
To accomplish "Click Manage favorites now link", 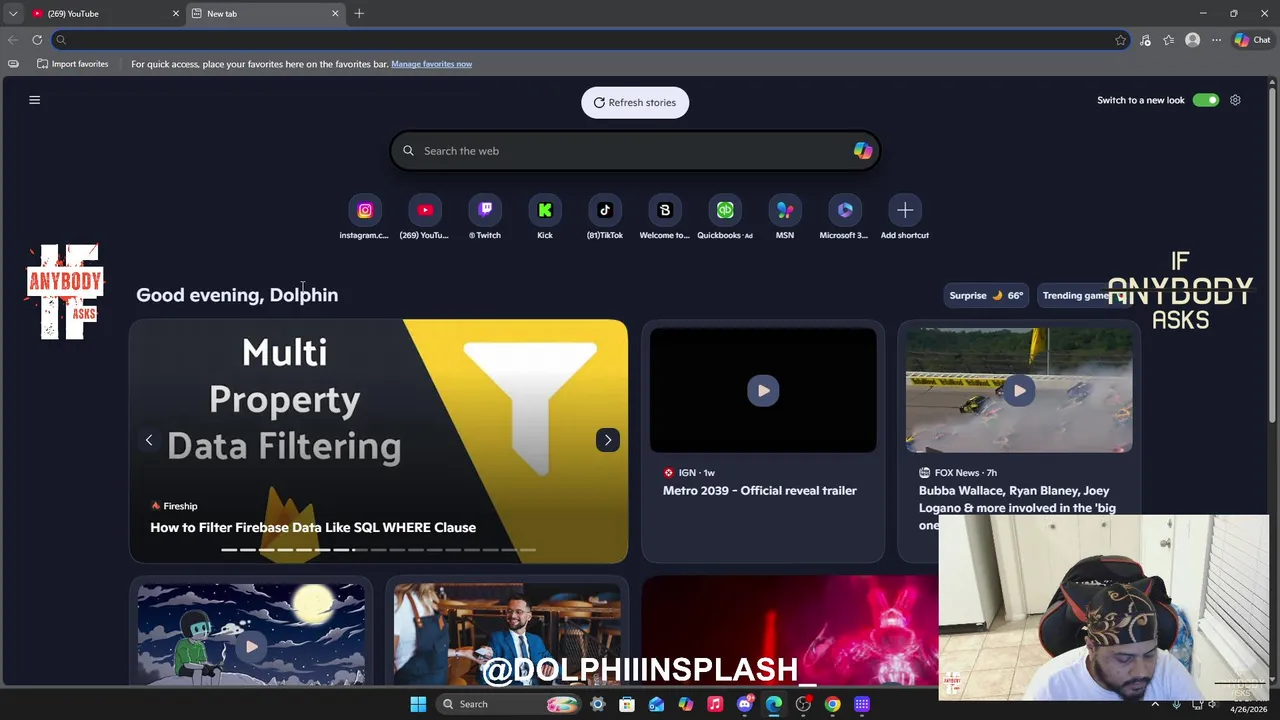I will coord(431,64).
